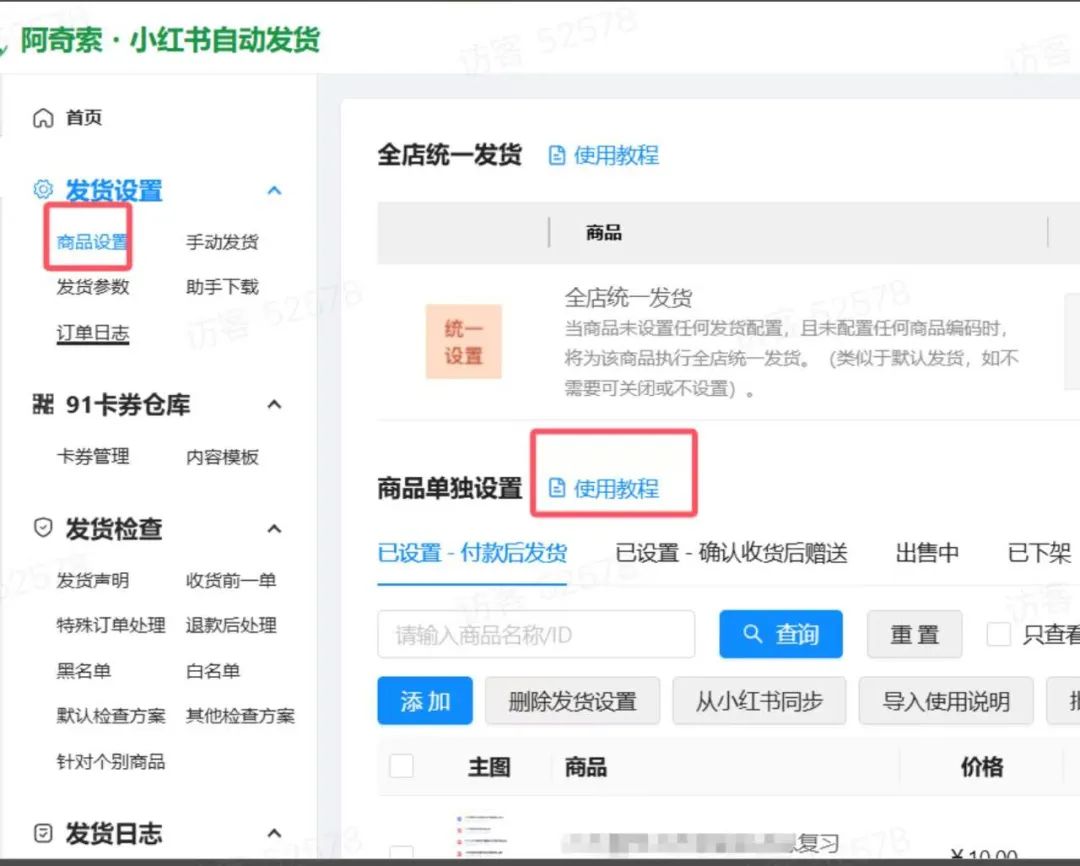Screen dimensions: 1080x866
Task: Open 使用教程 link beside 全店统一发货
Action: click(x=616, y=156)
